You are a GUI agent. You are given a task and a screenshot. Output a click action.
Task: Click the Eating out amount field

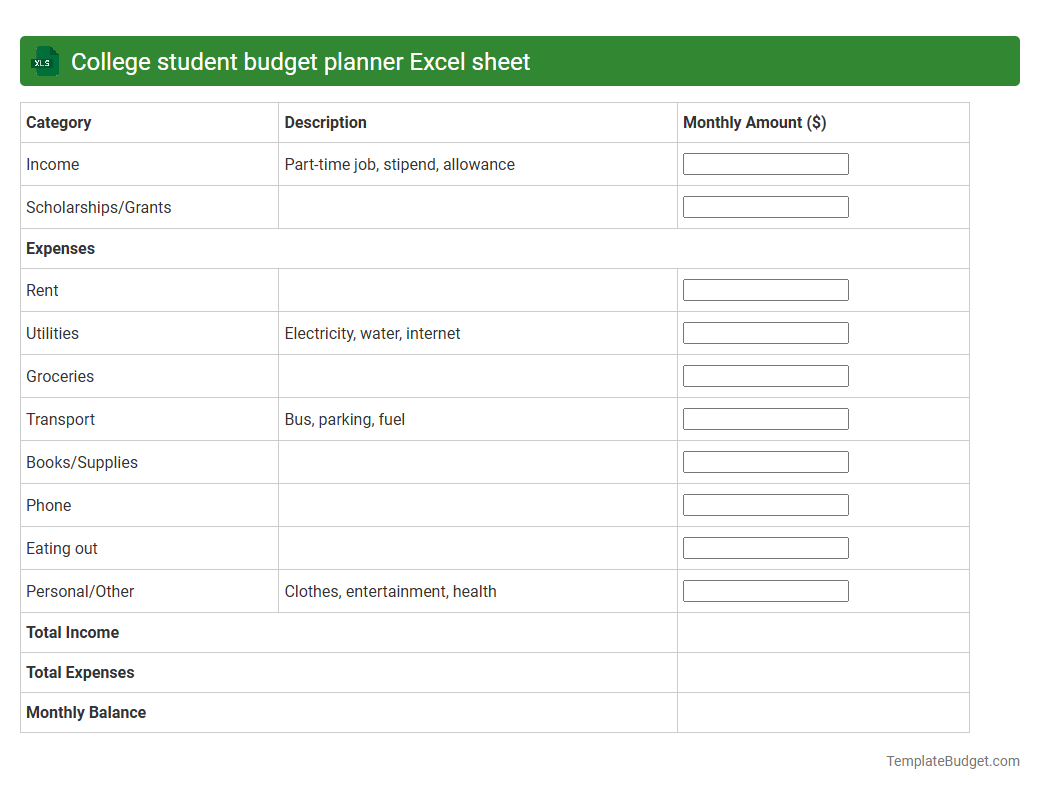click(765, 547)
